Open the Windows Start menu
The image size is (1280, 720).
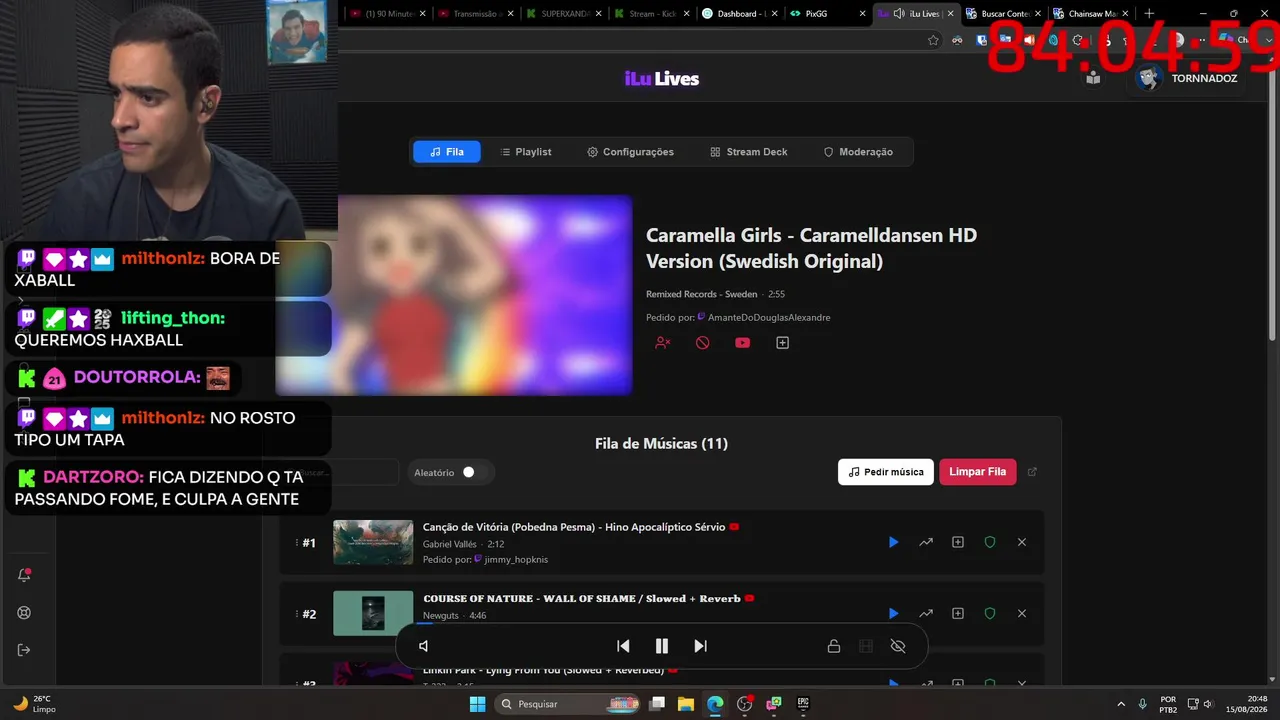pyautogui.click(x=477, y=704)
